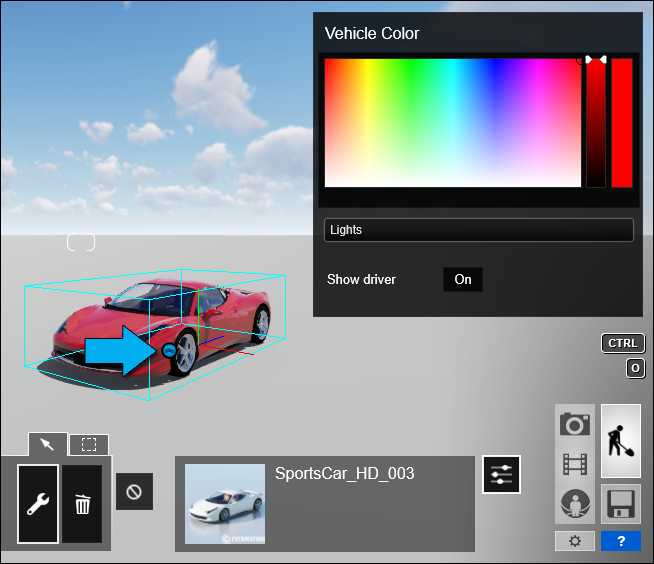Click the red current color preview swatch

coord(622,123)
